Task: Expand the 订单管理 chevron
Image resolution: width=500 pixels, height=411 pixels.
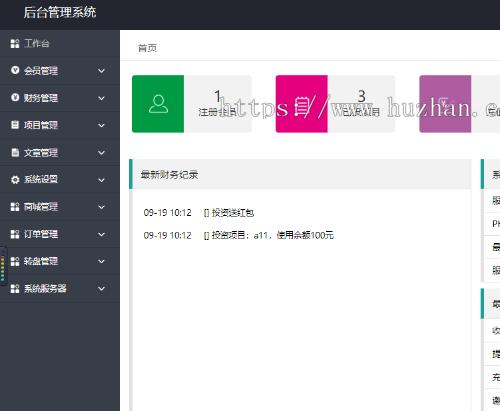Action: pyautogui.click(x=101, y=234)
